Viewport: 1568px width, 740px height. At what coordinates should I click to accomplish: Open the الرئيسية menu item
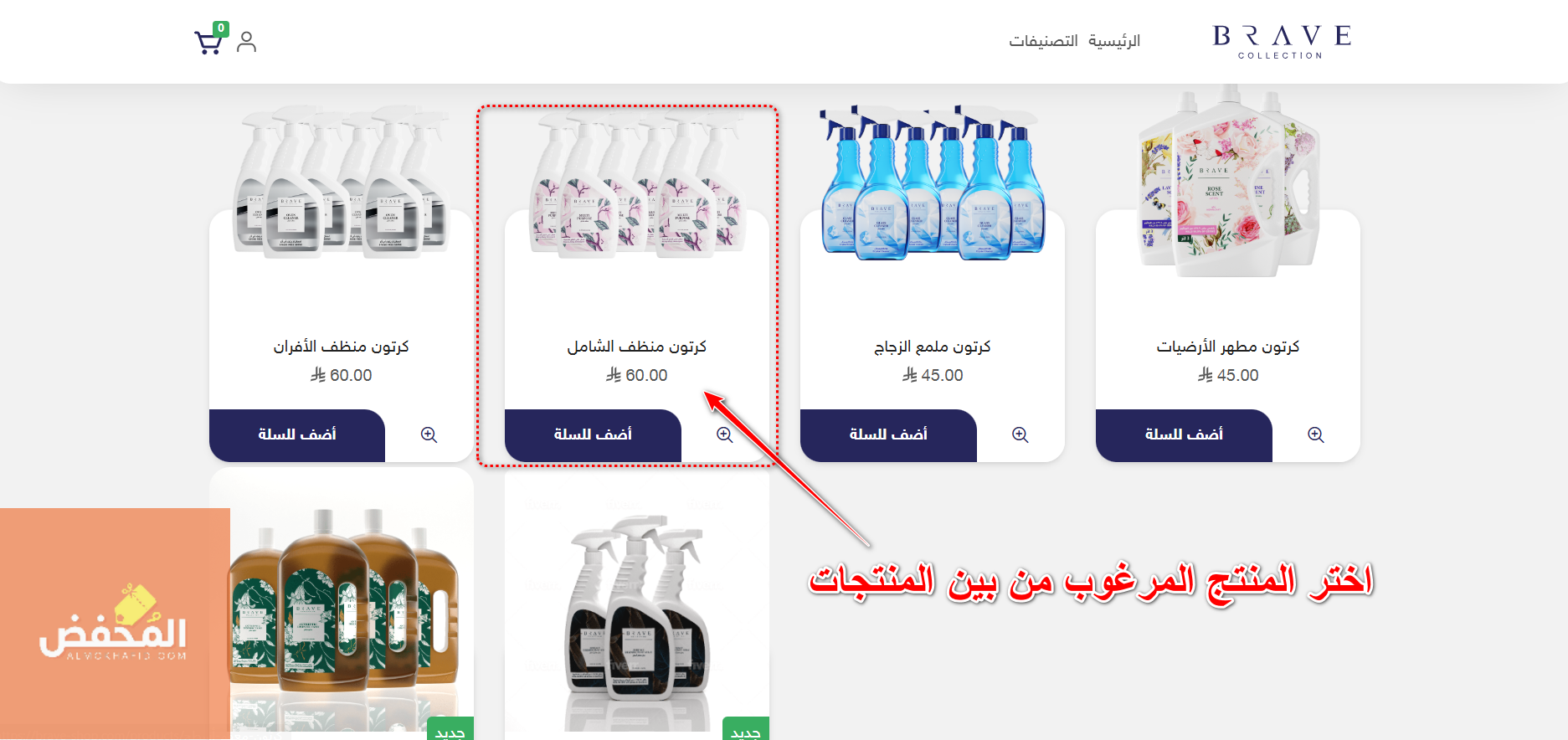[x=1114, y=41]
